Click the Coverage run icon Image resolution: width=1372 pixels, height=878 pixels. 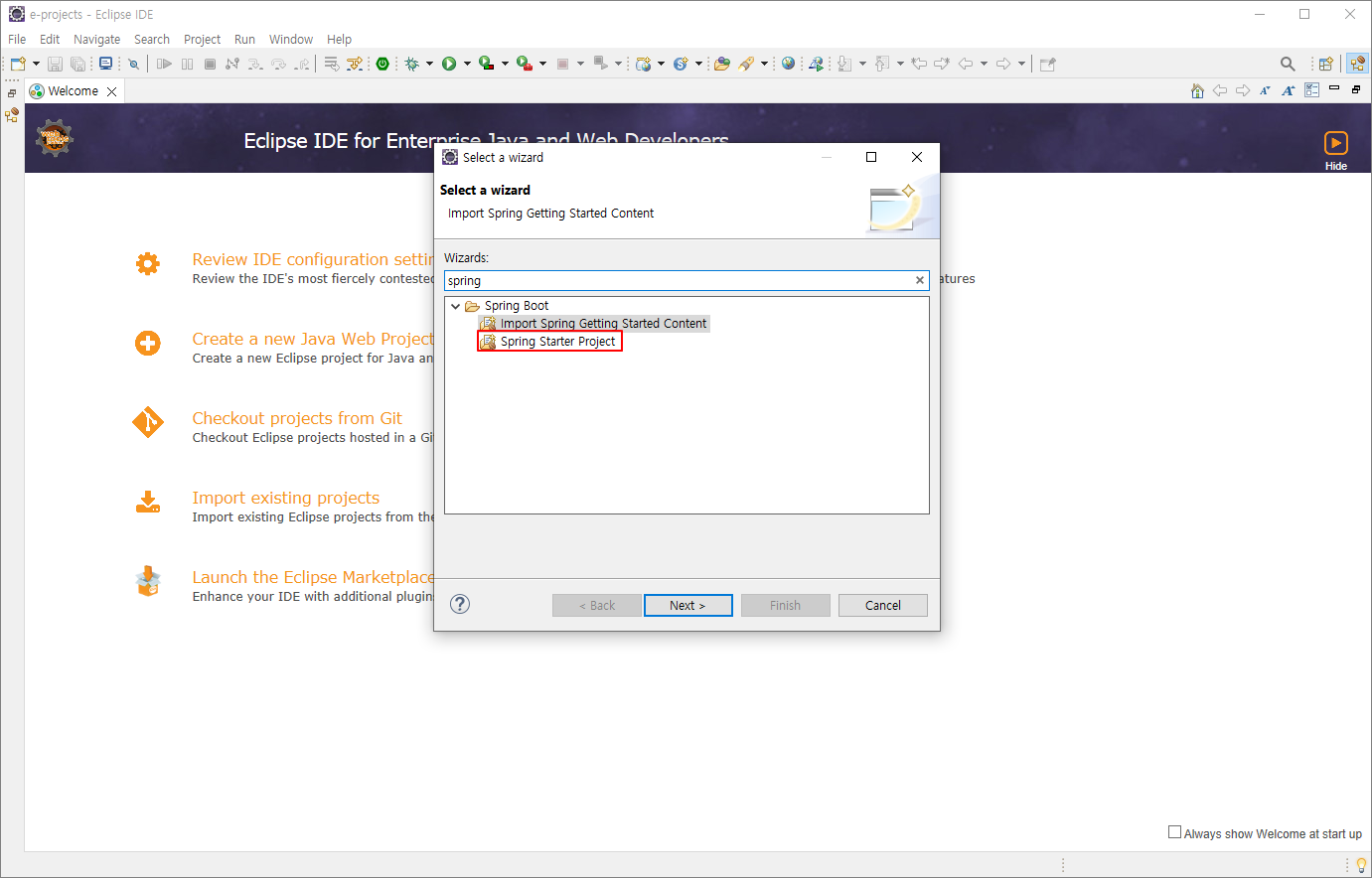pyautogui.click(x=487, y=64)
